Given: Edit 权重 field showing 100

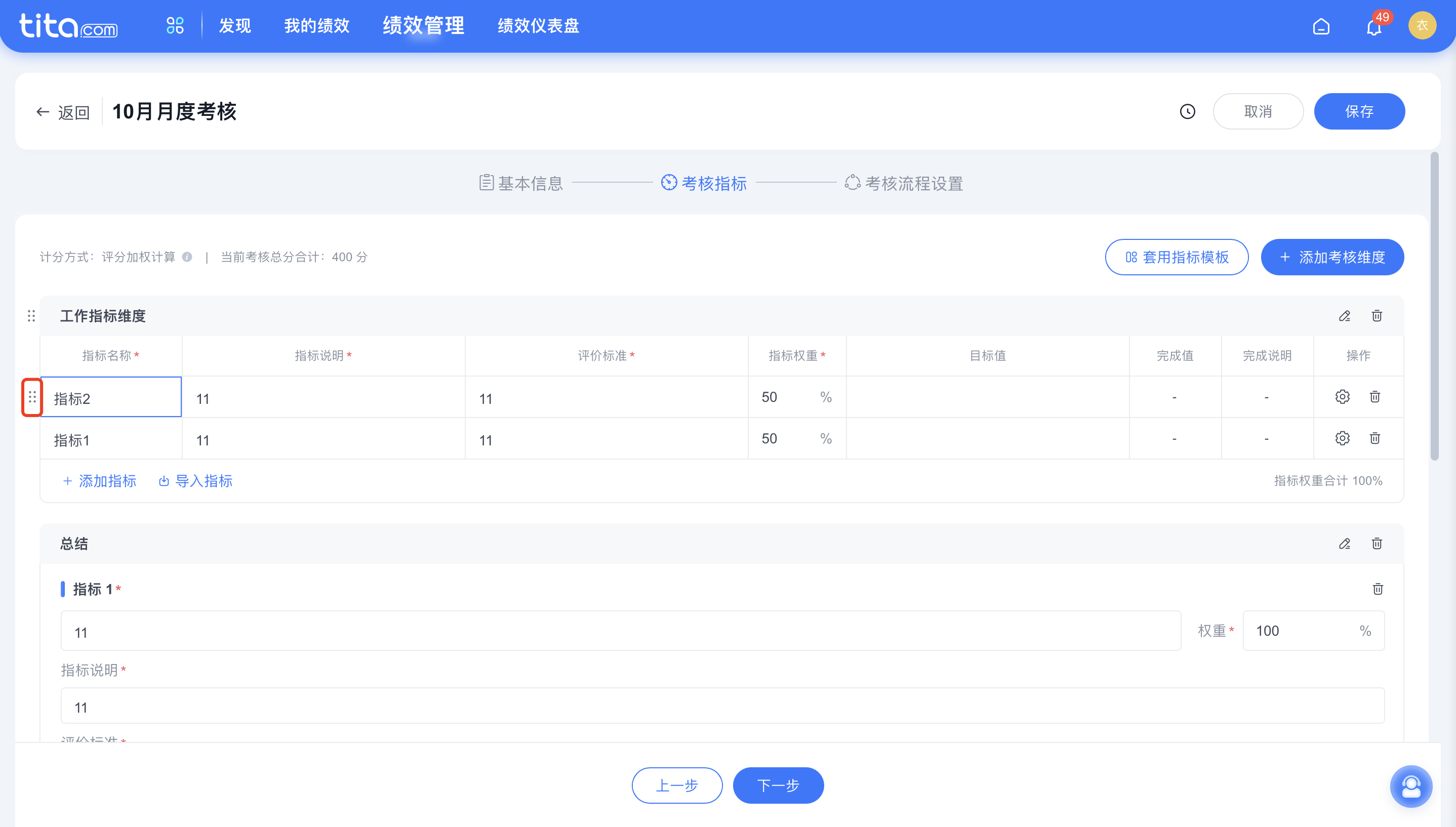Looking at the screenshot, I should (1313, 631).
